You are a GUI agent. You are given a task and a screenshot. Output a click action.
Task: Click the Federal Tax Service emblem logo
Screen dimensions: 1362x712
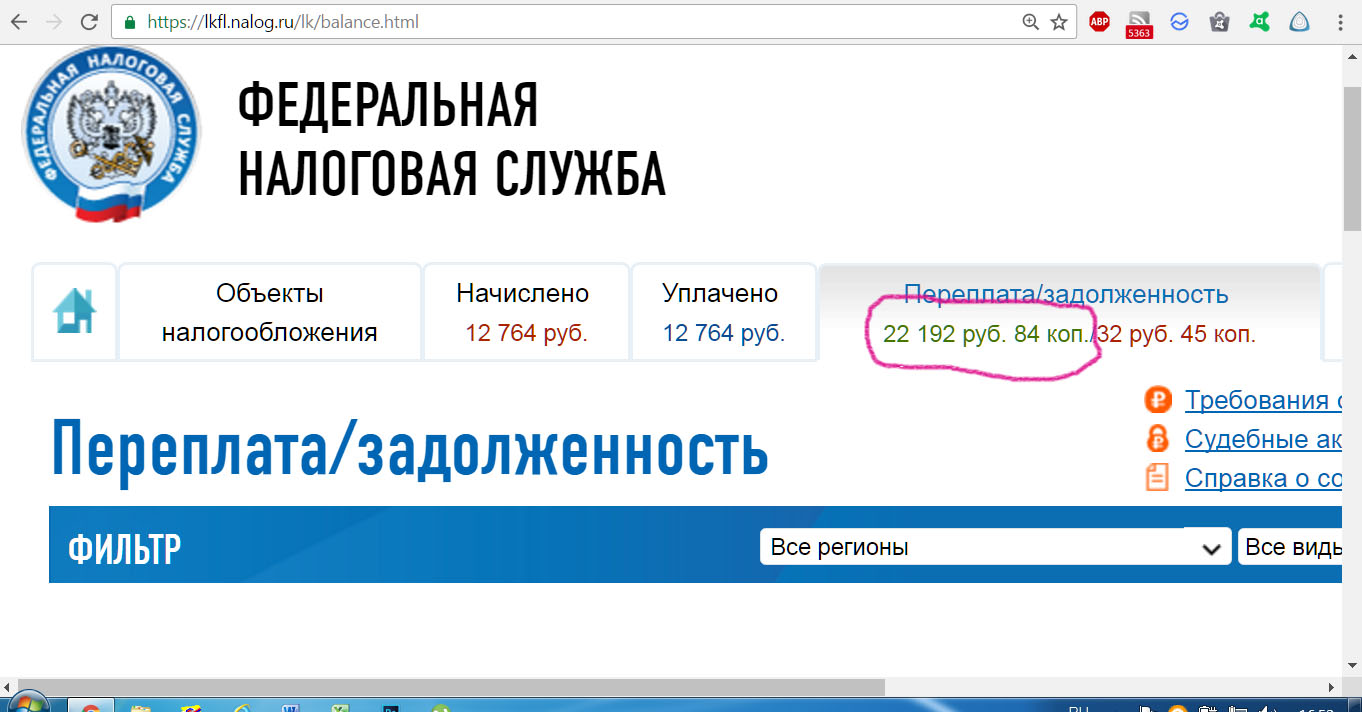(110, 133)
